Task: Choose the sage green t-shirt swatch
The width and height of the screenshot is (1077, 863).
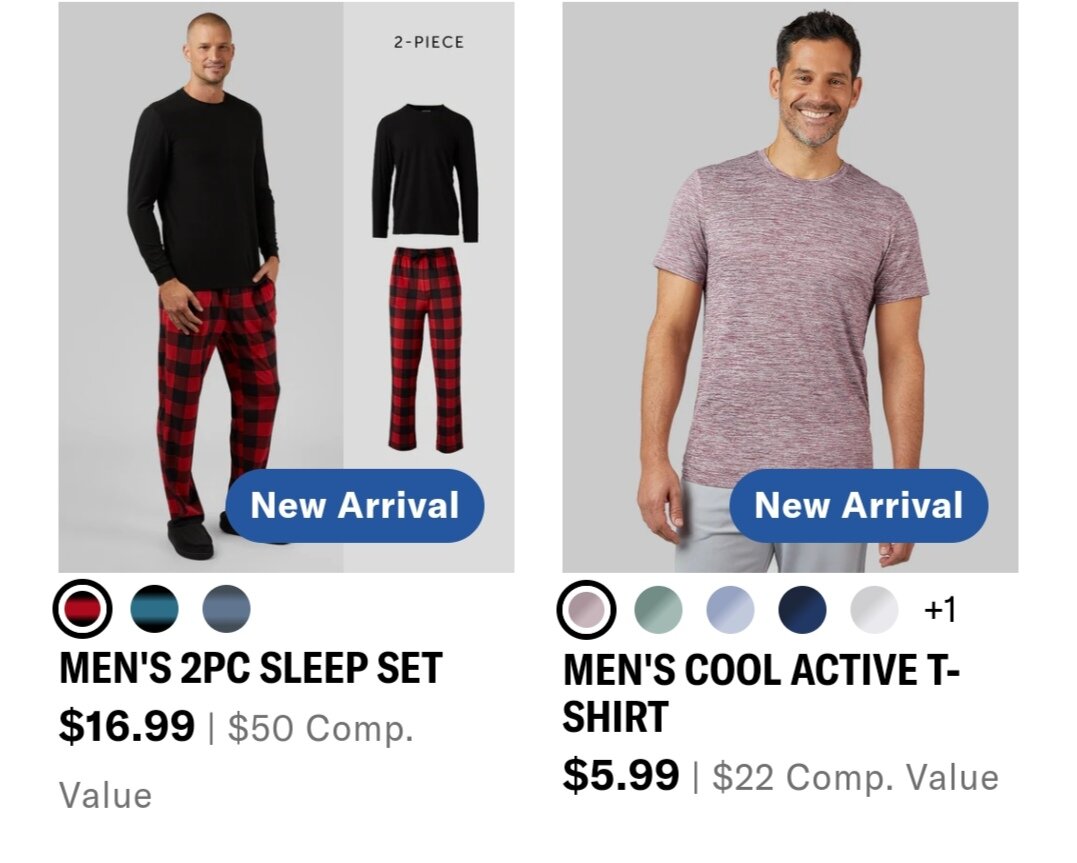Action: tap(659, 609)
